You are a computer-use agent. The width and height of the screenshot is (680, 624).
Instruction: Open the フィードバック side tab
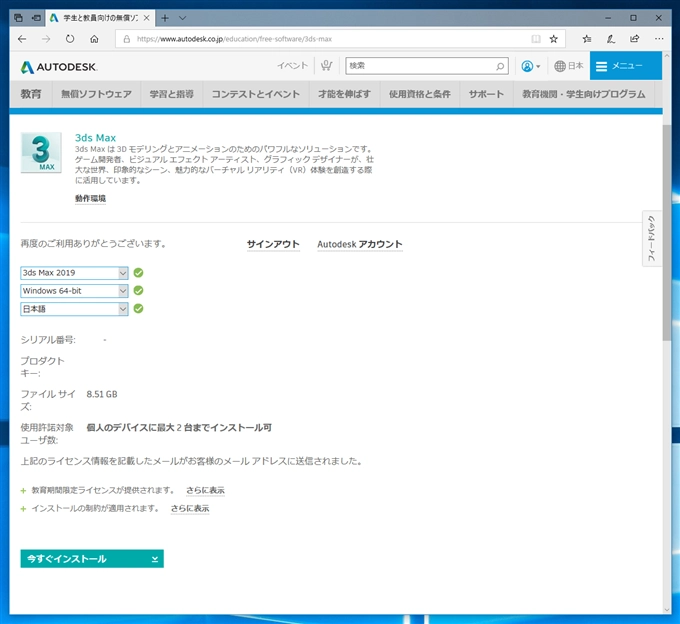pos(651,238)
